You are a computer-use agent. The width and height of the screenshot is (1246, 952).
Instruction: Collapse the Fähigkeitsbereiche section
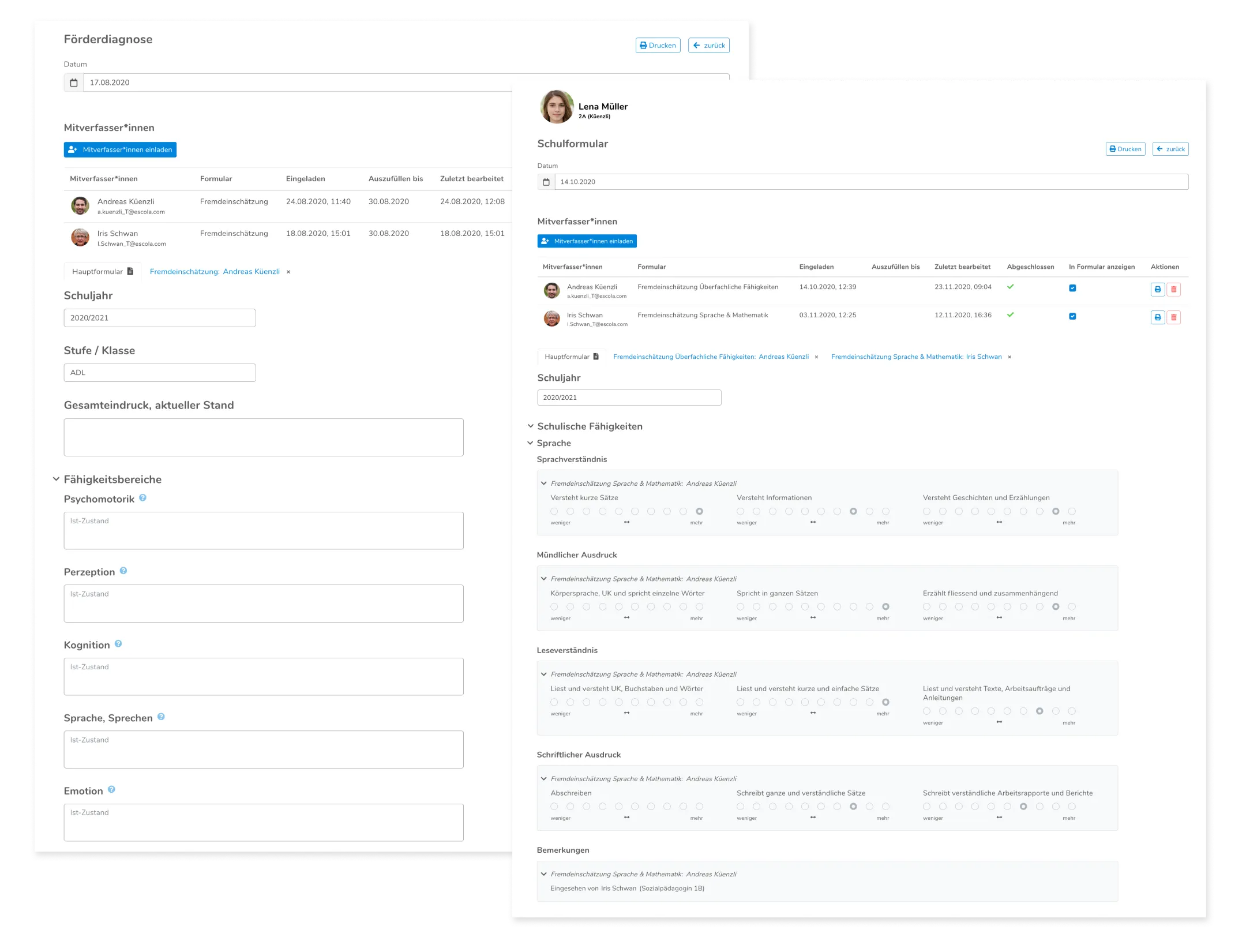(x=56, y=479)
